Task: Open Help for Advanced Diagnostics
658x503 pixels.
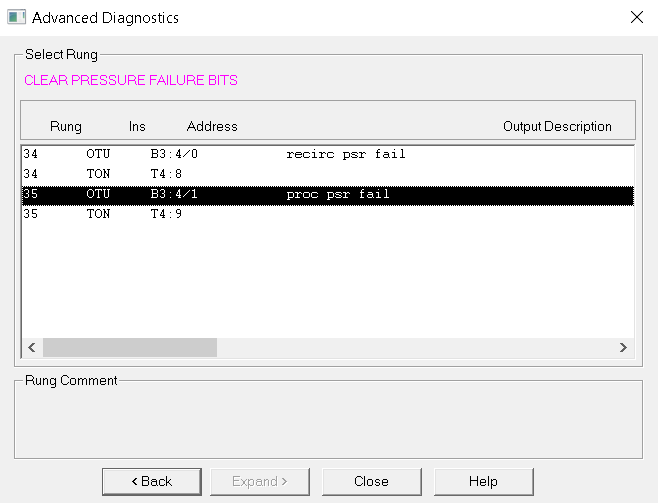Action: pos(483,481)
